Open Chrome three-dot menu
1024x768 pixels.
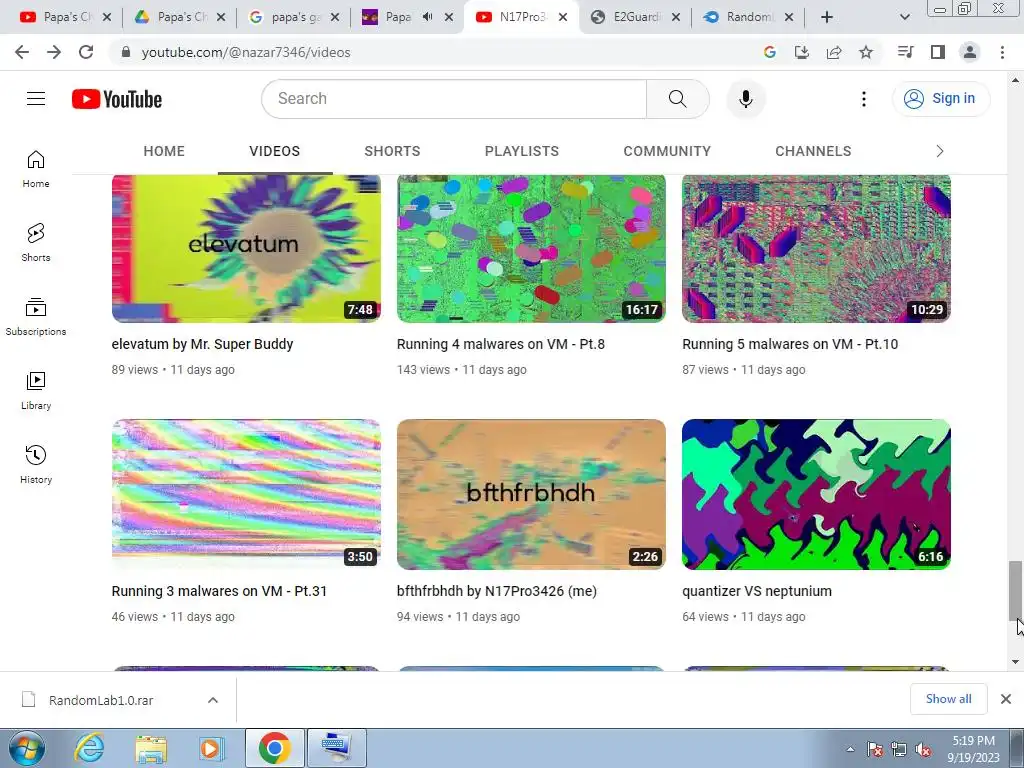pos(1002,52)
